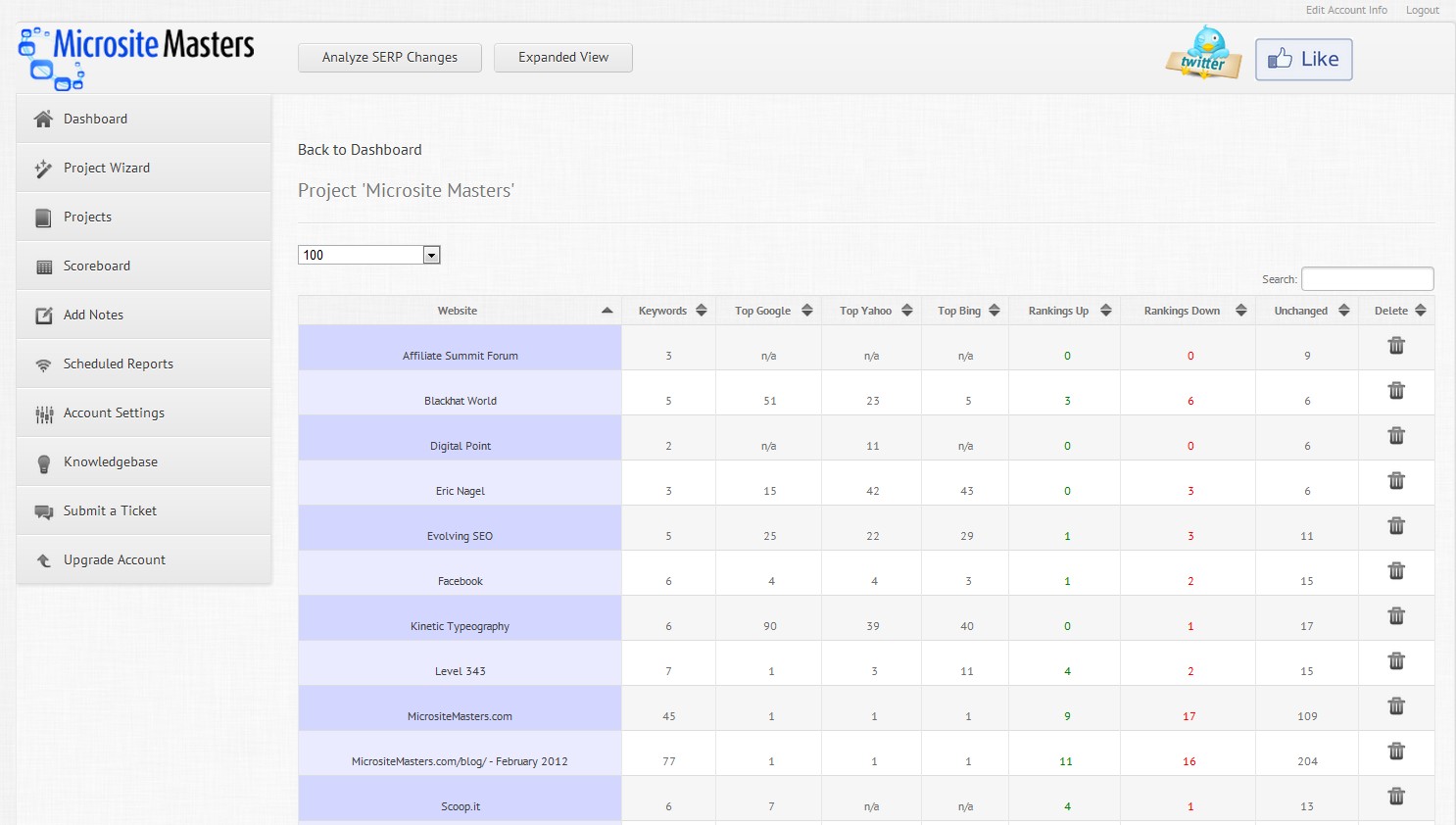Delete the Level 343 row

tap(1396, 660)
